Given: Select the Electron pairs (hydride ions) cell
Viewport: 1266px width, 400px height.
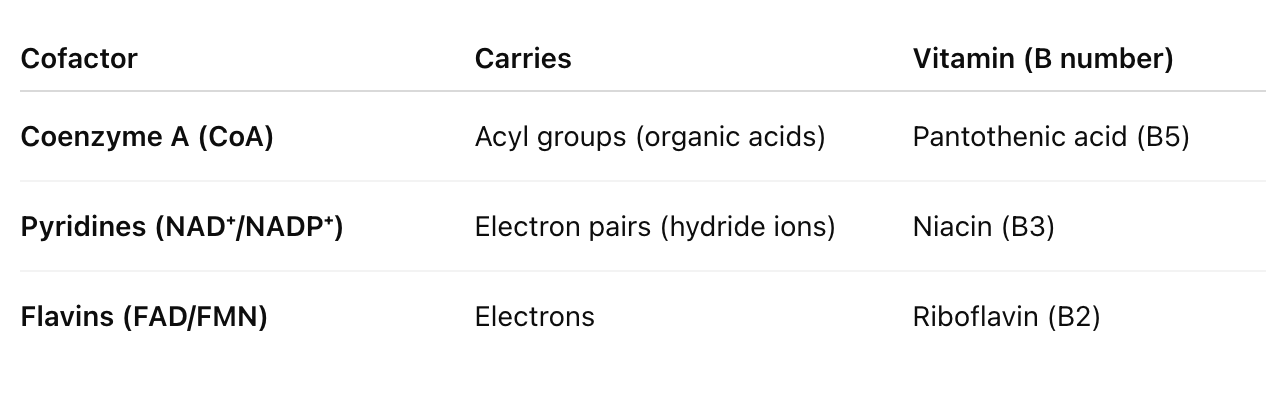Looking at the screenshot, I should [x=655, y=226].
